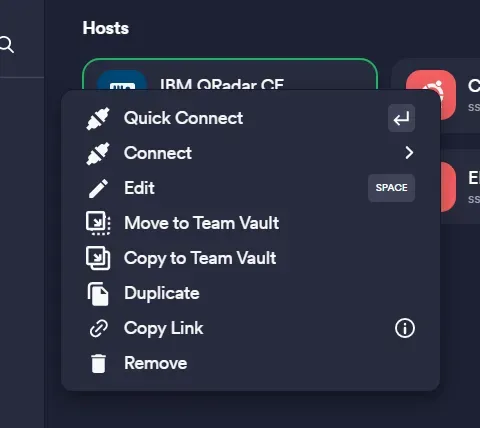This screenshot has height=428, width=480.
Task: Click the Copy to Team Vault icon
Action: tap(98, 258)
